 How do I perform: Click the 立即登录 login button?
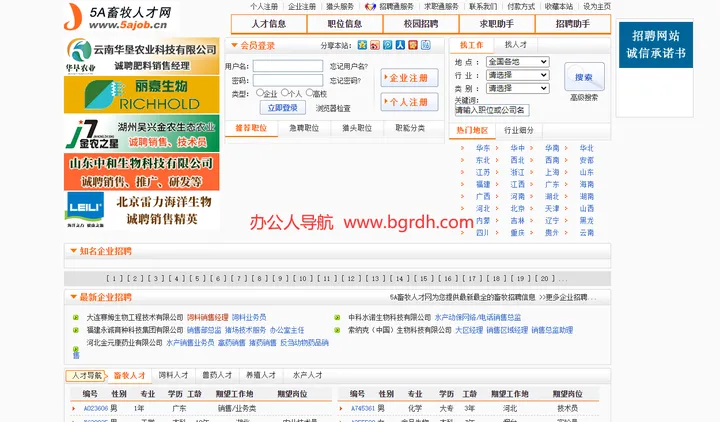point(283,108)
